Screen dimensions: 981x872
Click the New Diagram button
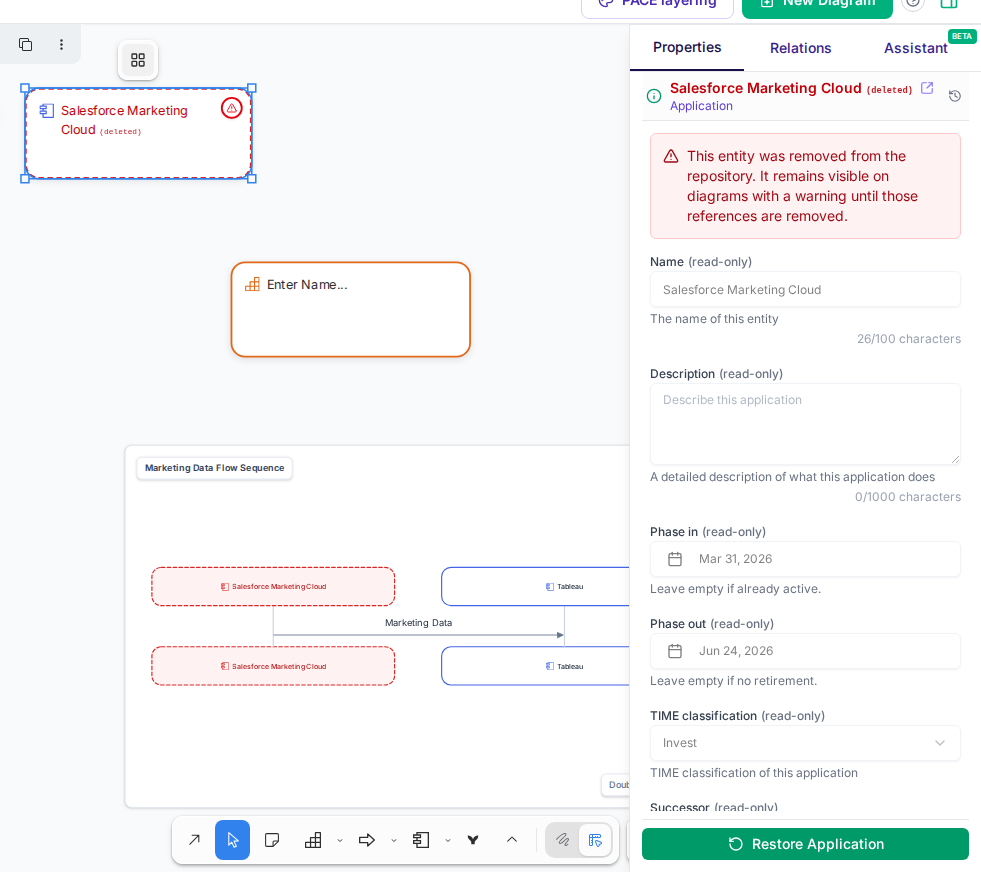pyautogui.click(x=817, y=5)
